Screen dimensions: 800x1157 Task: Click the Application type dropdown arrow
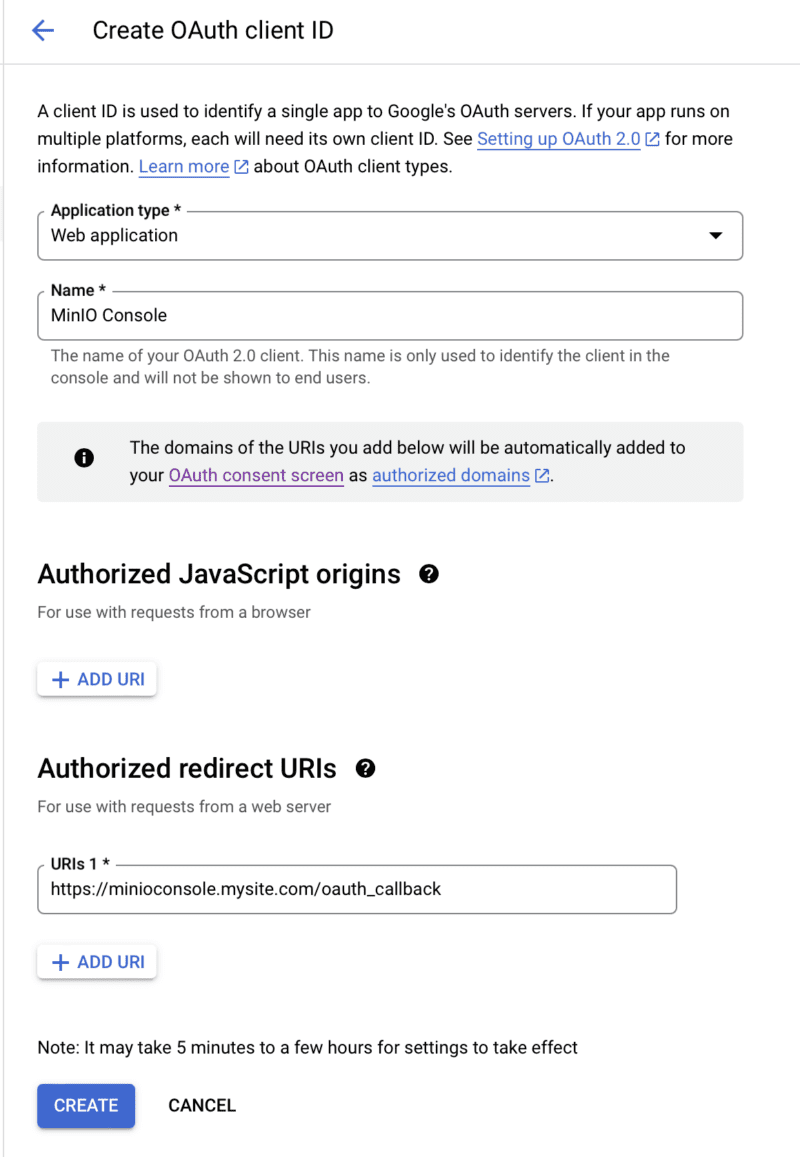click(x=715, y=236)
